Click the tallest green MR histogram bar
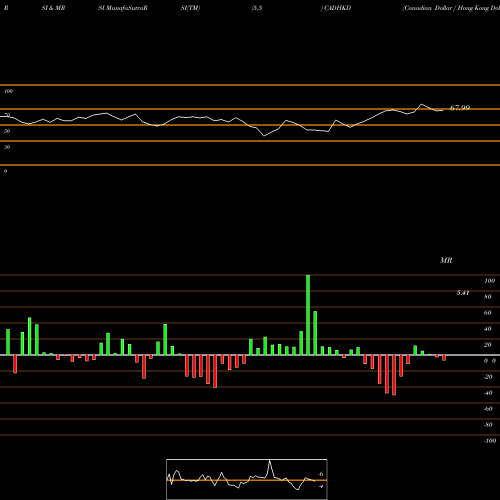 click(308, 315)
